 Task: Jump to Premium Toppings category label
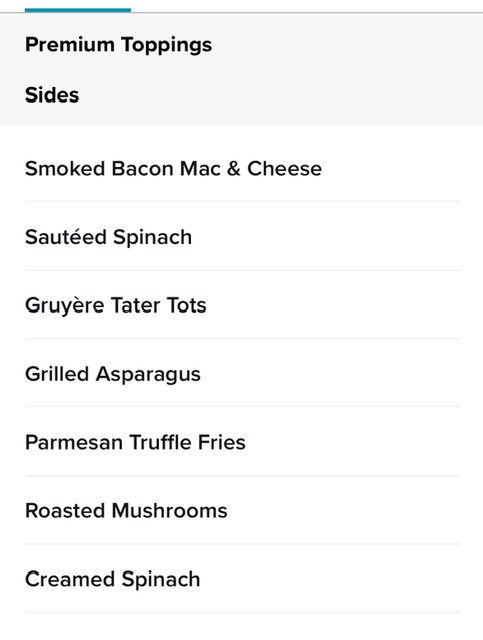pos(118,45)
